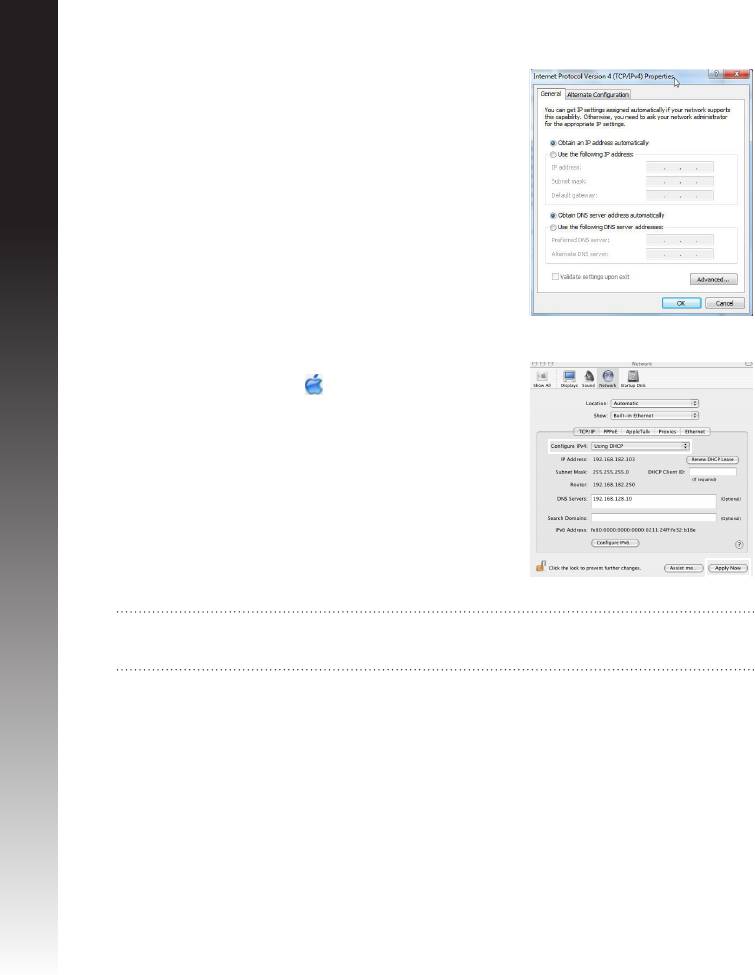Enable Validate settings upon exit checkbox

point(553,276)
